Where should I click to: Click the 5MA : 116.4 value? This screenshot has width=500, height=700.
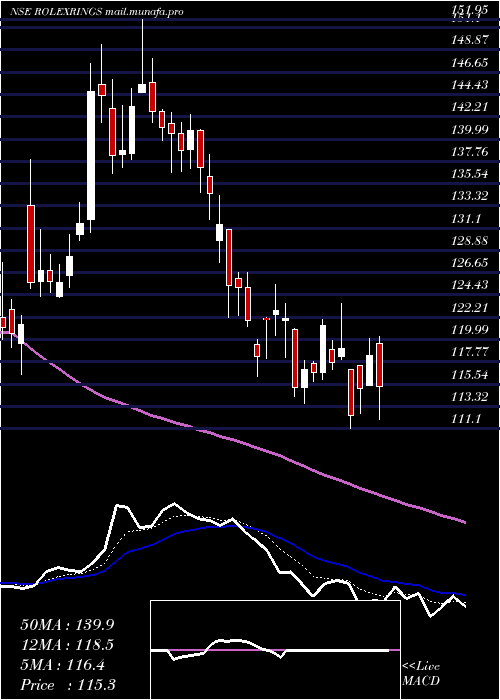[63, 665]
